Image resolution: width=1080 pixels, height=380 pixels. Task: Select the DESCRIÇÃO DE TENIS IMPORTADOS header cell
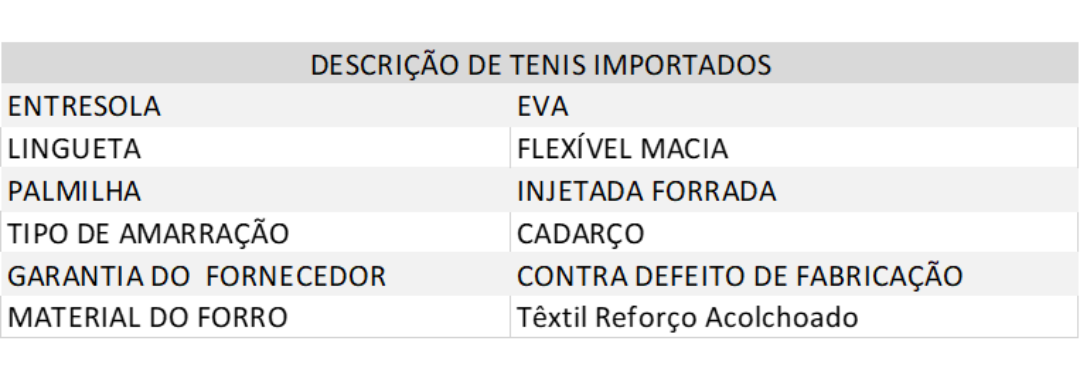[x=540, y=64]
